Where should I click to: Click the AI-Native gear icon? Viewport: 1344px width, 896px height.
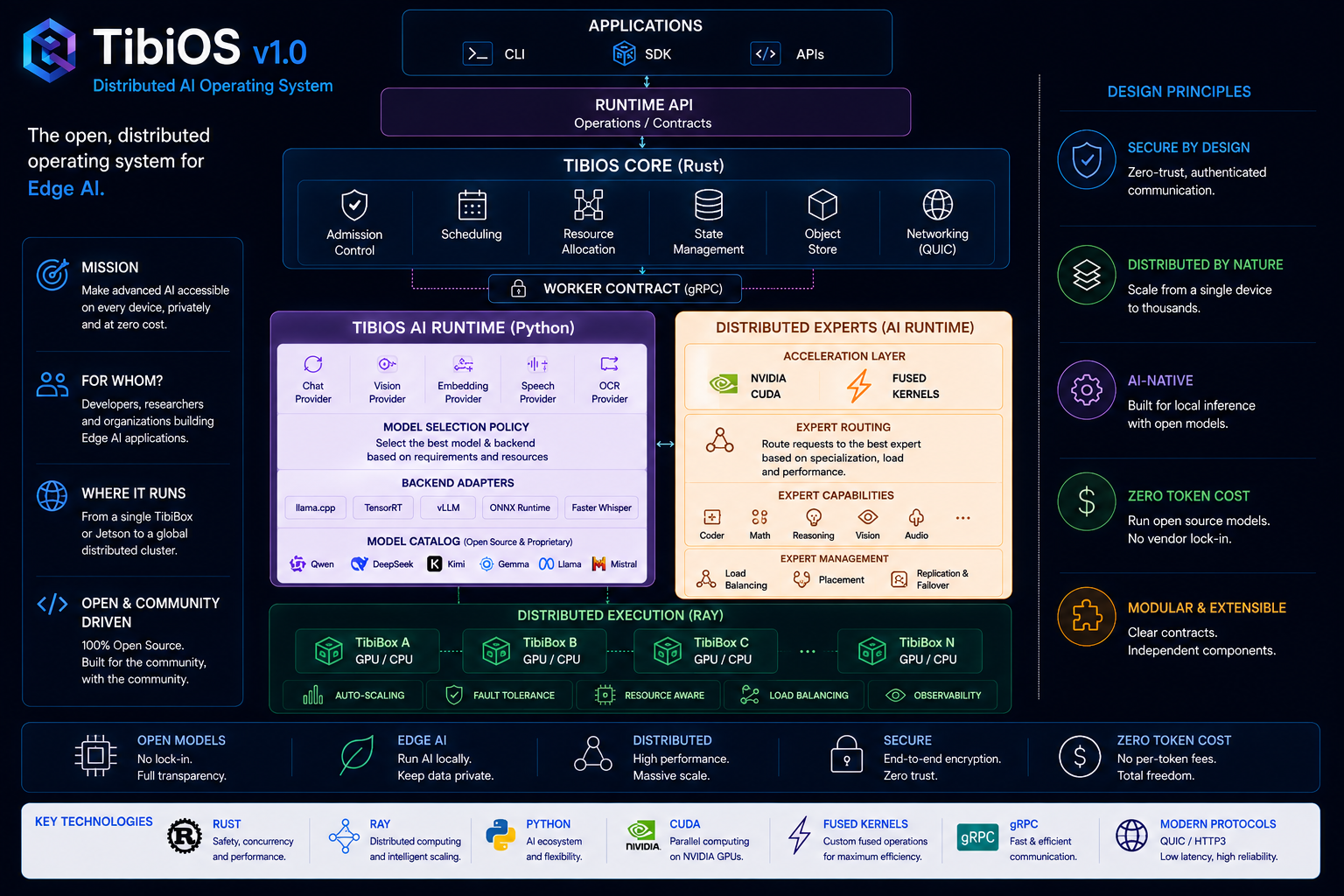[x=1087, y=390]
